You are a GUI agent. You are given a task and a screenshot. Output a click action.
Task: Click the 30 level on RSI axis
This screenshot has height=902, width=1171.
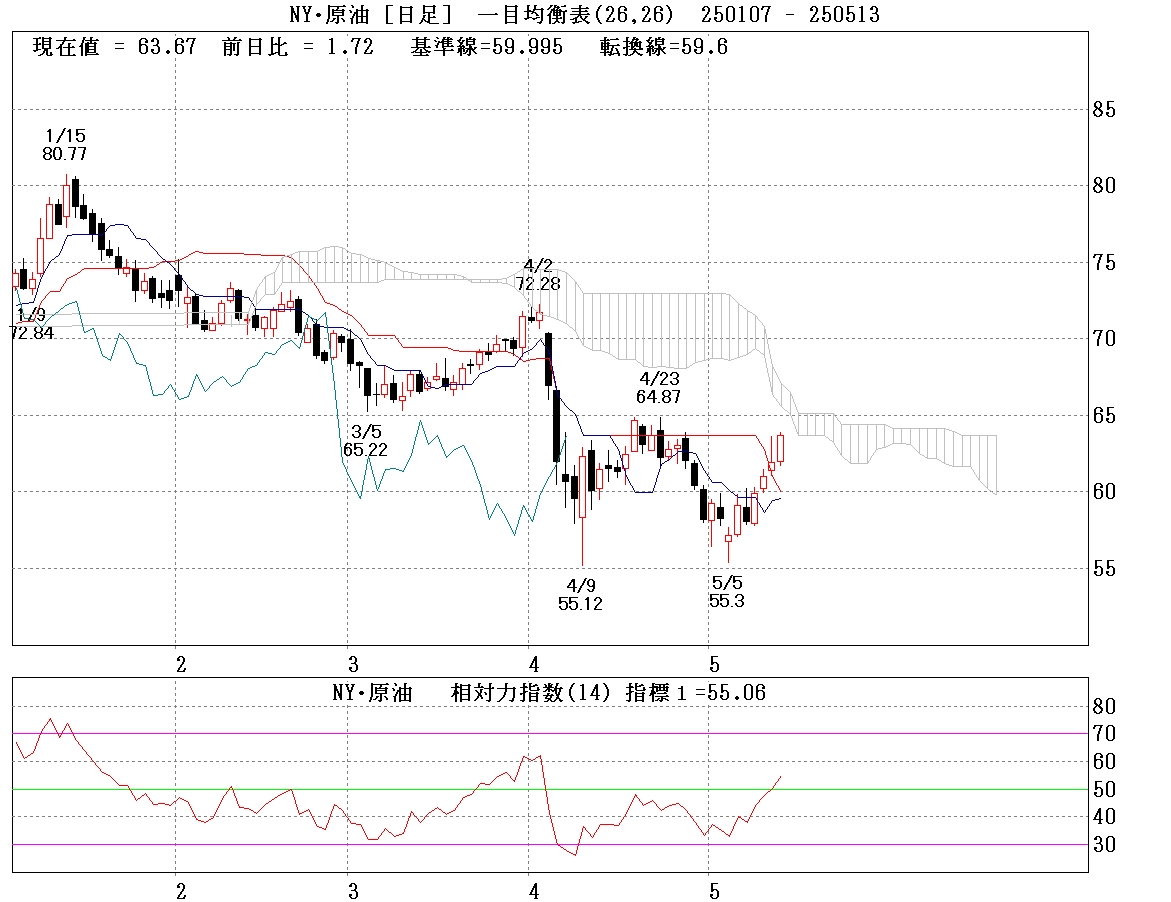1104,845
